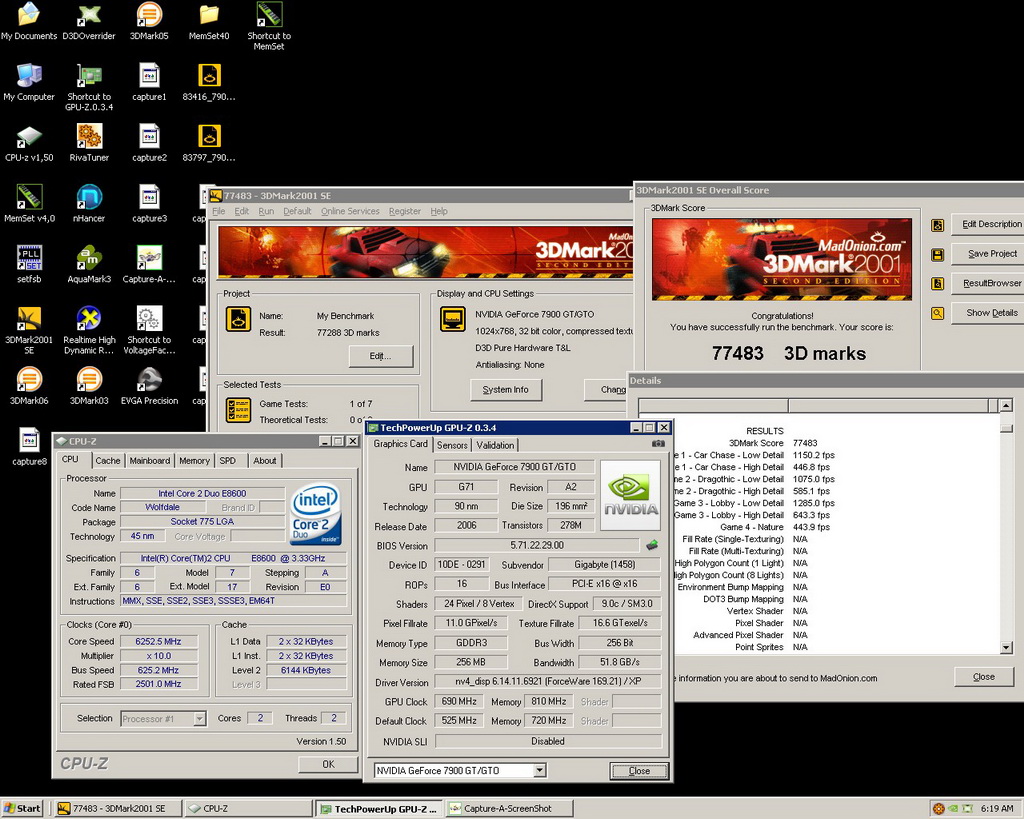The height and width of the screenshot is (819, 1024).
Task: Open MemSet40 folder on desktop
Action: click(209, 21)
